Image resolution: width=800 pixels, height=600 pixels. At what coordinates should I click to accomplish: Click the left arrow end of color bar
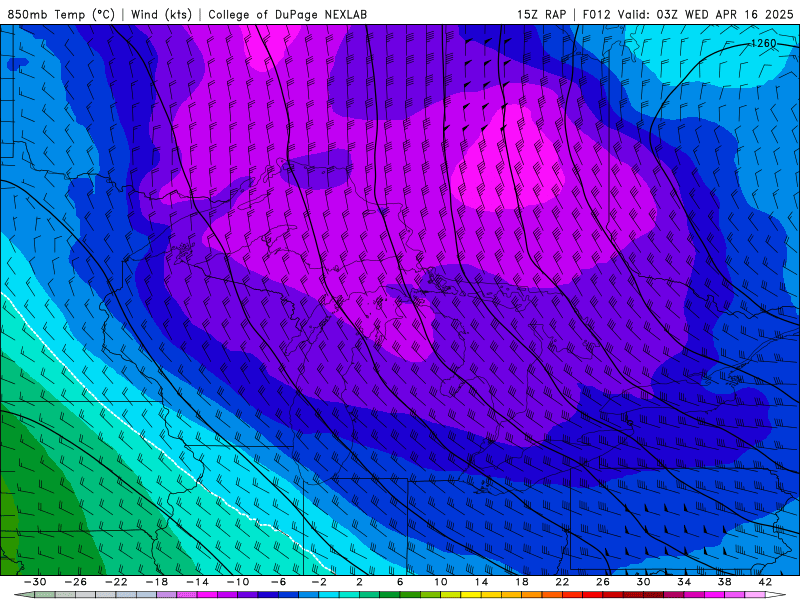(24, 595)
